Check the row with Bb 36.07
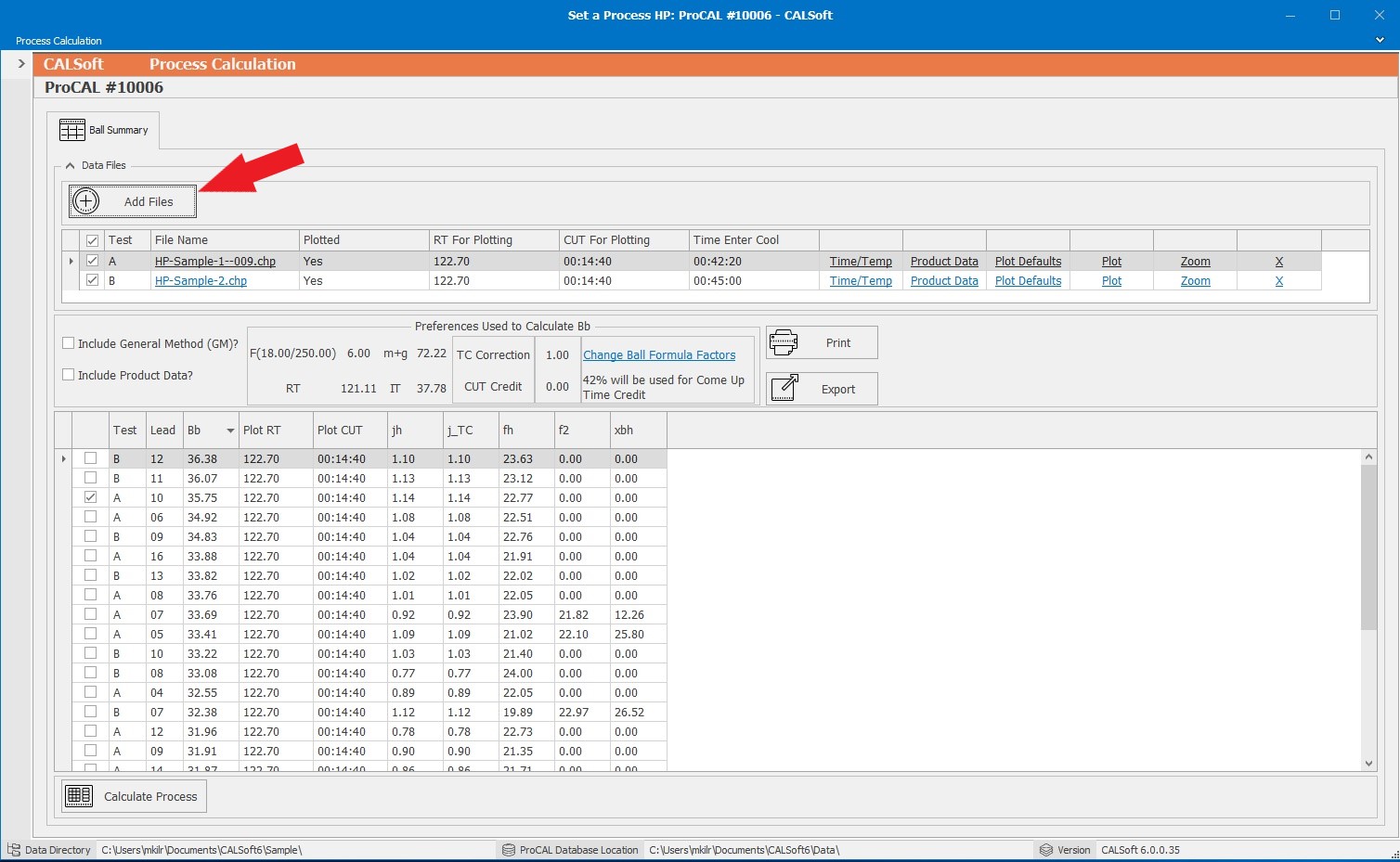 pyautogui.click(x=90, y=478)
